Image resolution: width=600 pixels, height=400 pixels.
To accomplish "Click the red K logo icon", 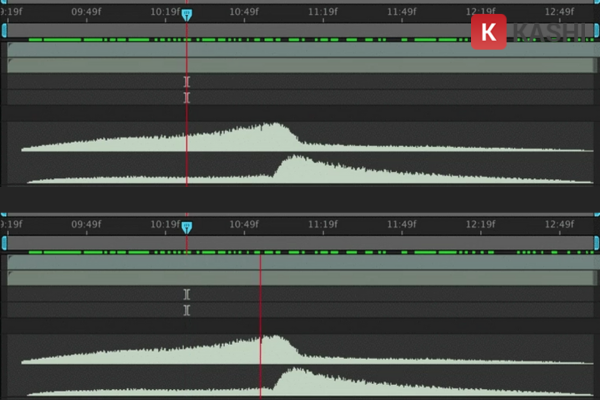I will tap(488, 32).
